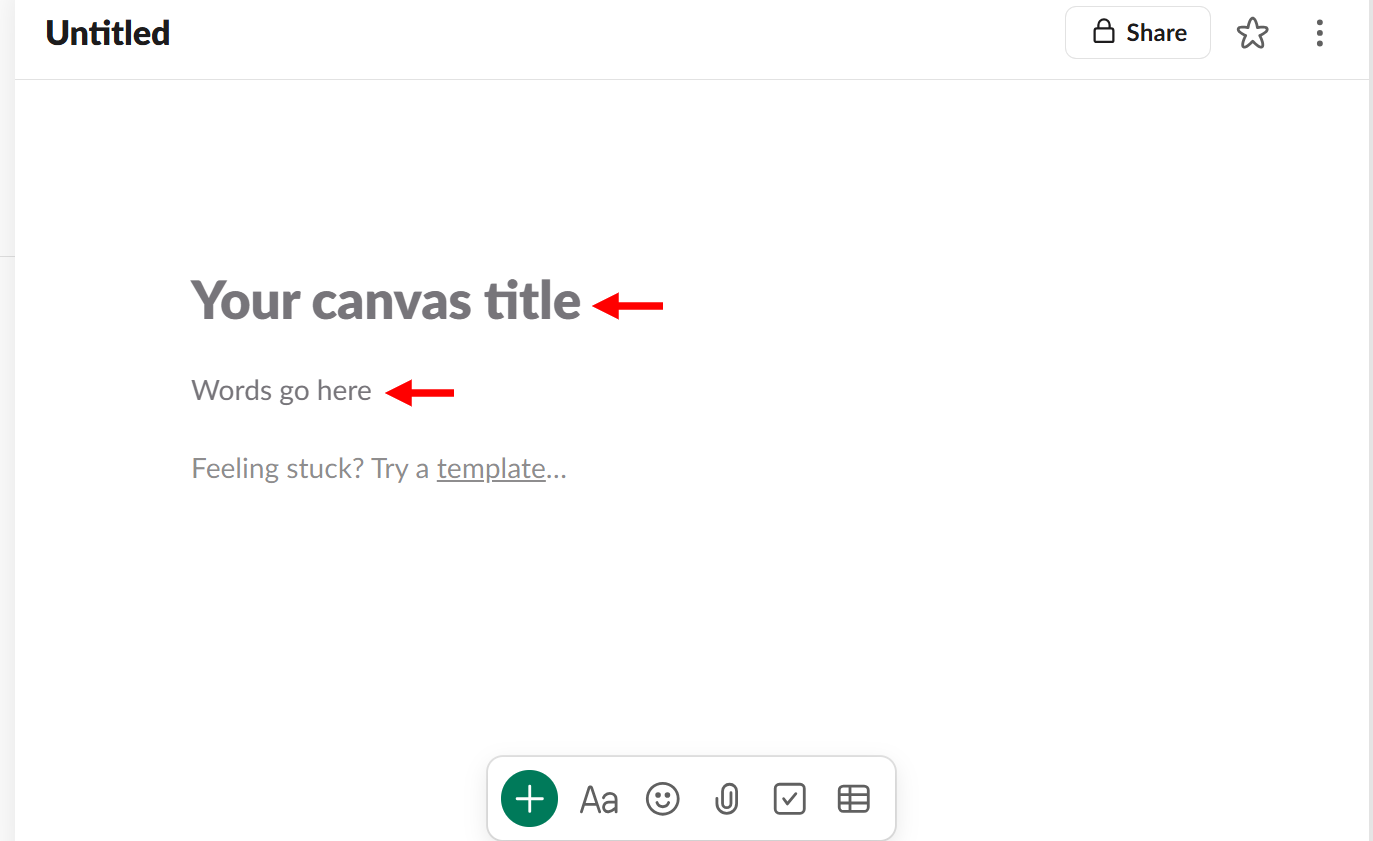Click the lock icon inside the Share button
The height and width of the screenshot is (841, 1373).
(x=1103, y=32)
